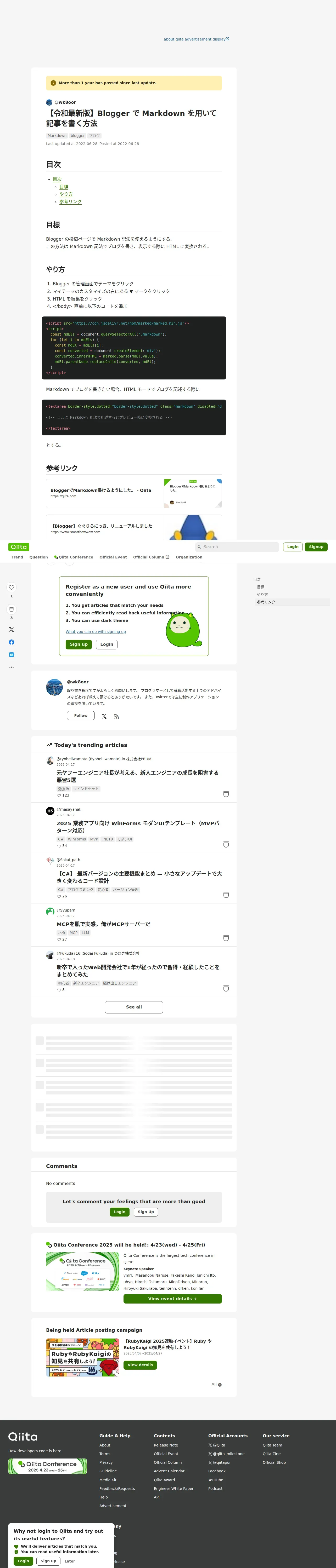Image resolution: width=336 pixels, height=1568 pixels.
Task: Like the article with the heart icon
Action: coord(11,587)
